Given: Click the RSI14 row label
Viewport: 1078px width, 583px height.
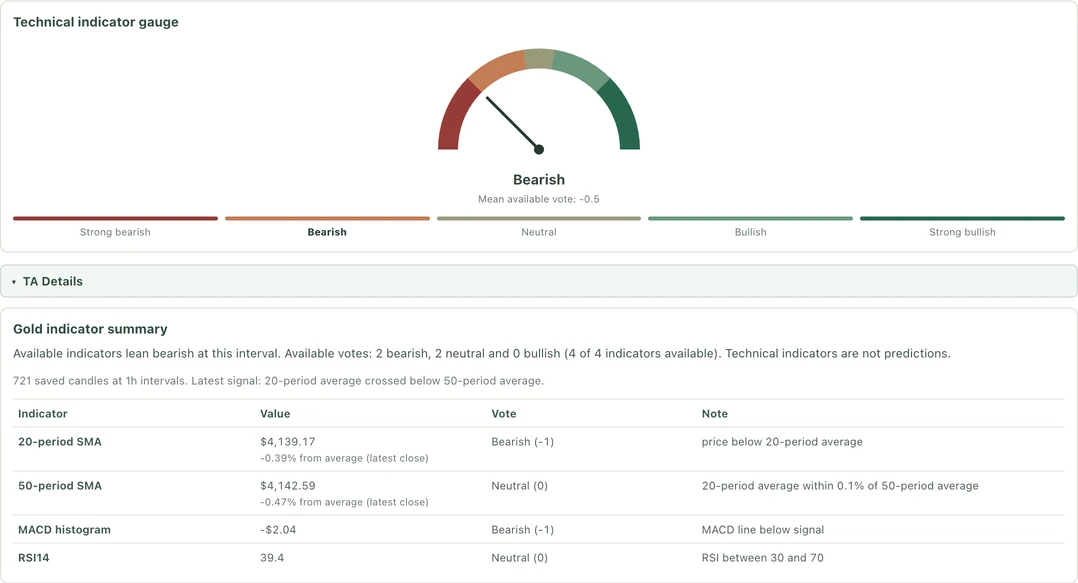Looking at the screenshot, I should 34,558.
